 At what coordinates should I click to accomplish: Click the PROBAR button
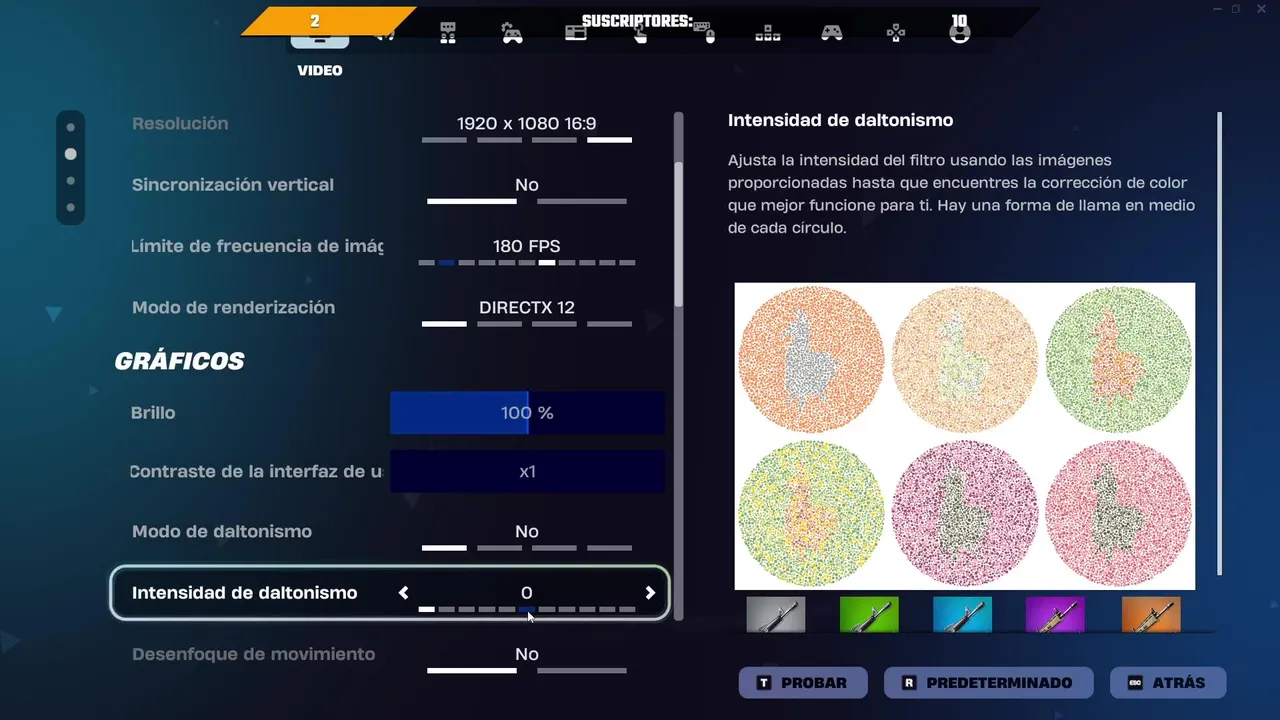pos(805,683)
